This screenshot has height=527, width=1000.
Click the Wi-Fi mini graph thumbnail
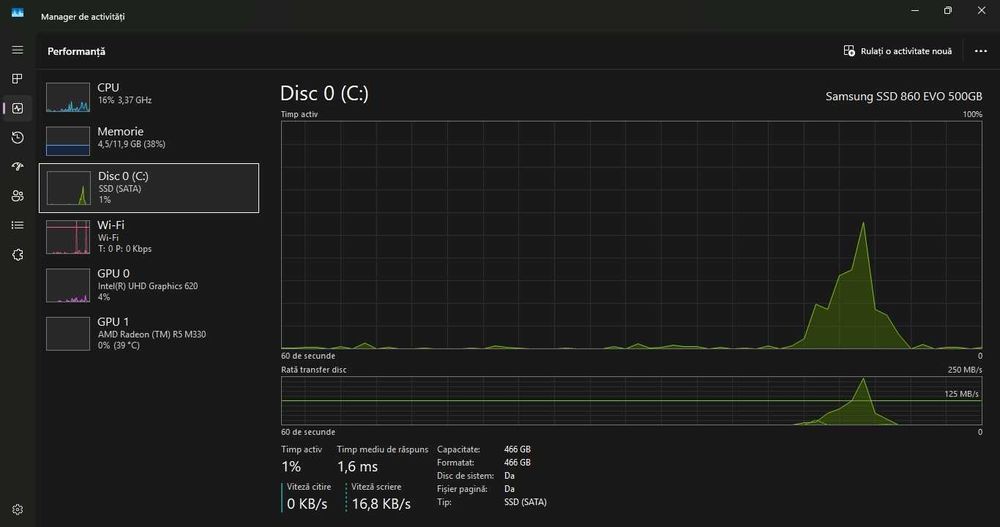click(68, 237)
